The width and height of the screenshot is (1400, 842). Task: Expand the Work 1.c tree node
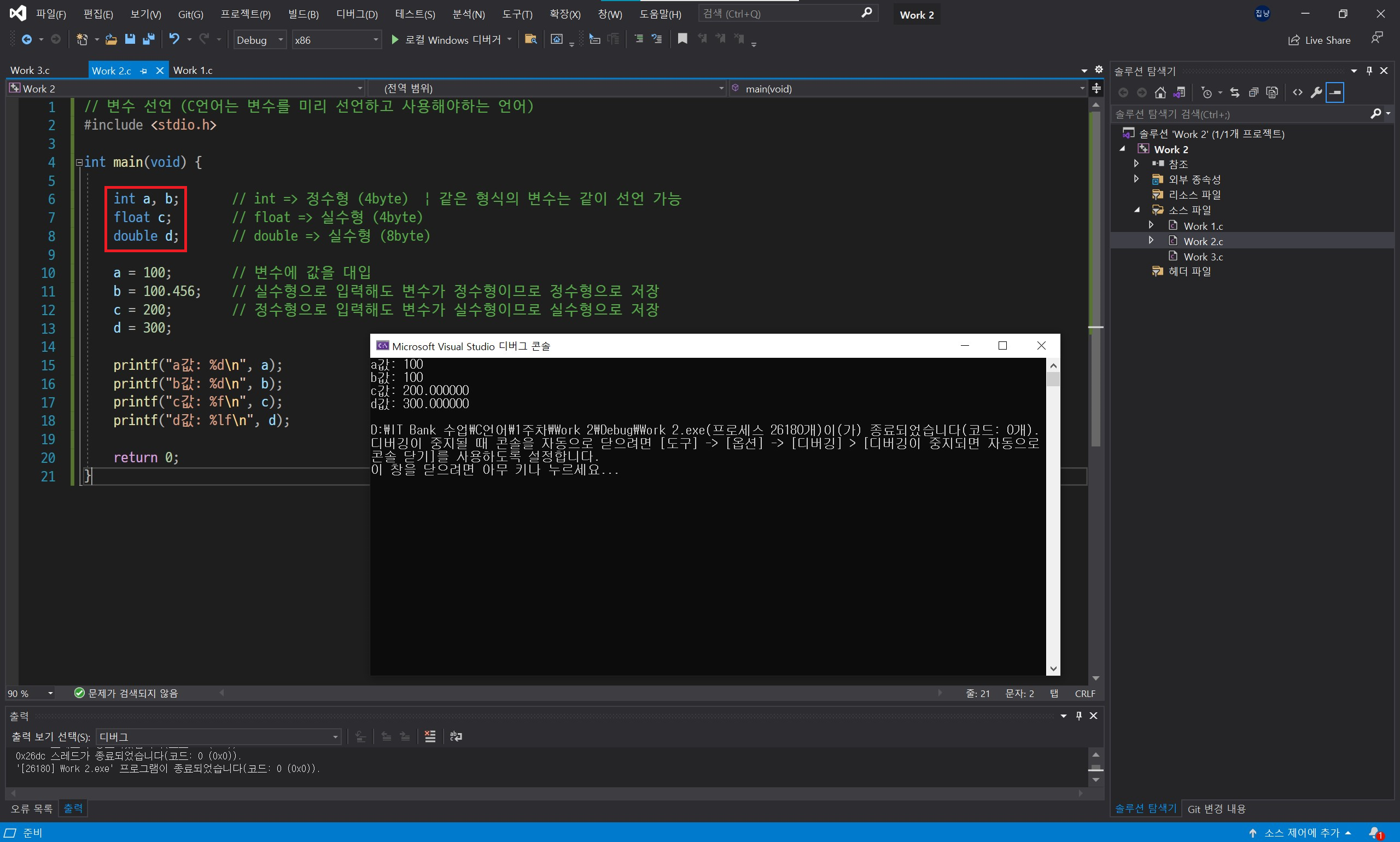(x=1151, y=225)
